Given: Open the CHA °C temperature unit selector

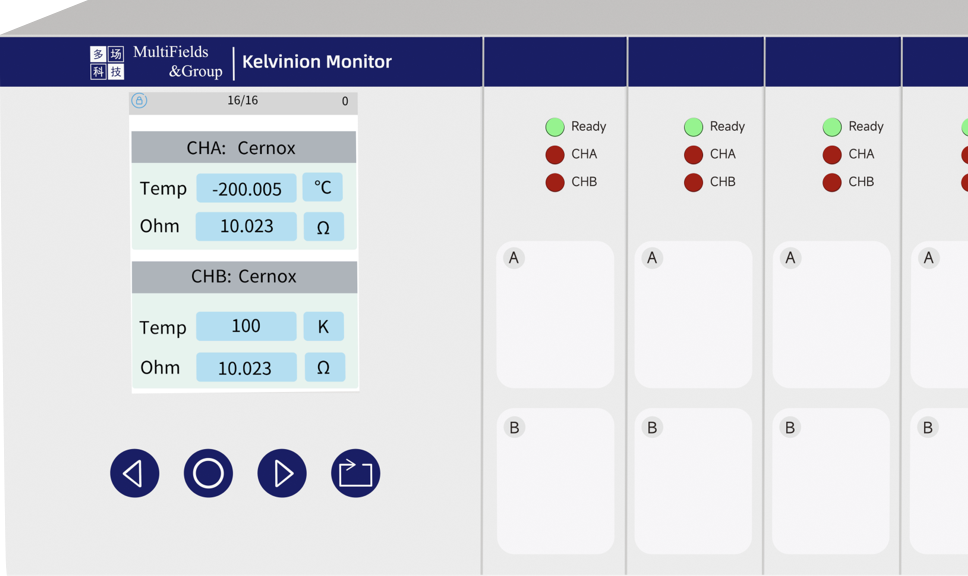Looking at the screenshot, I should (322, 187).
